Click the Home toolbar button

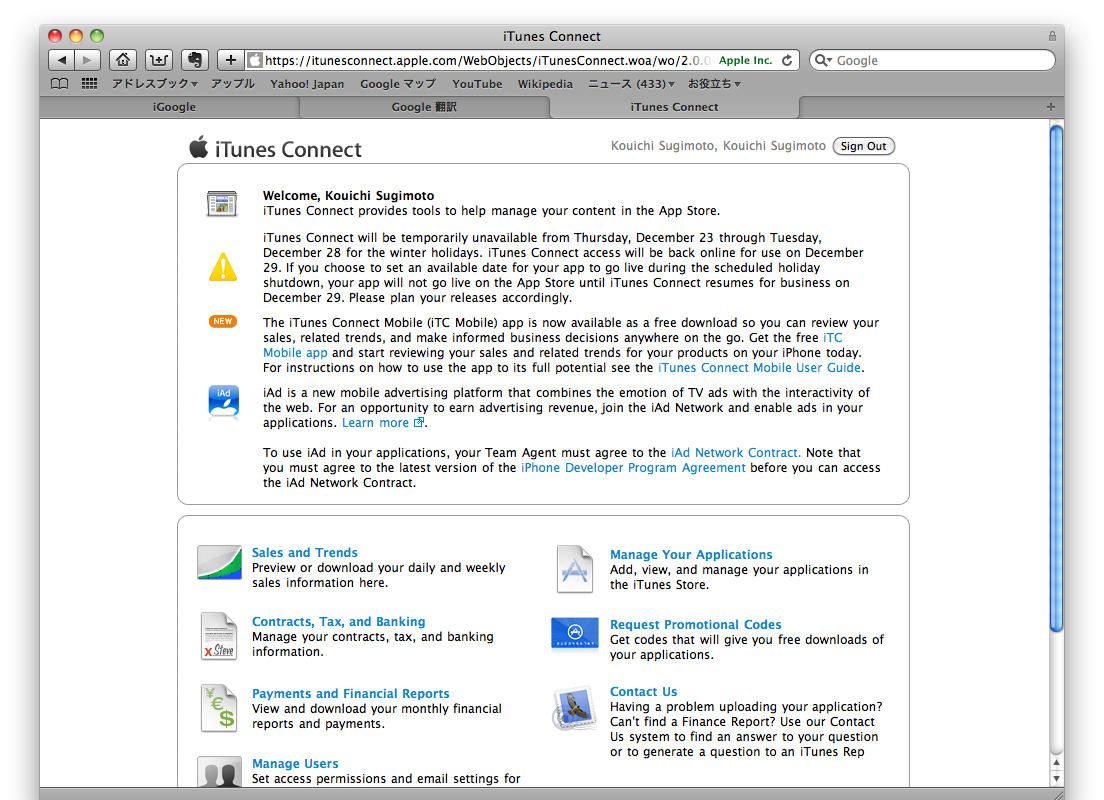click(122, 60)
